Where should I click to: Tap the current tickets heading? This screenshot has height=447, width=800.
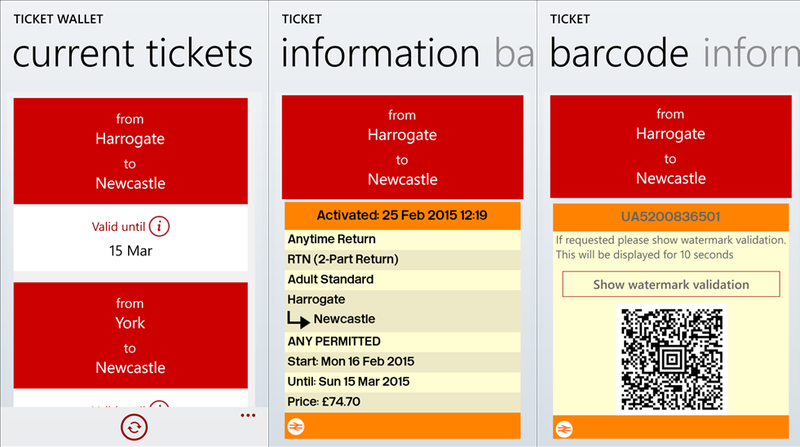click(132, 53)
